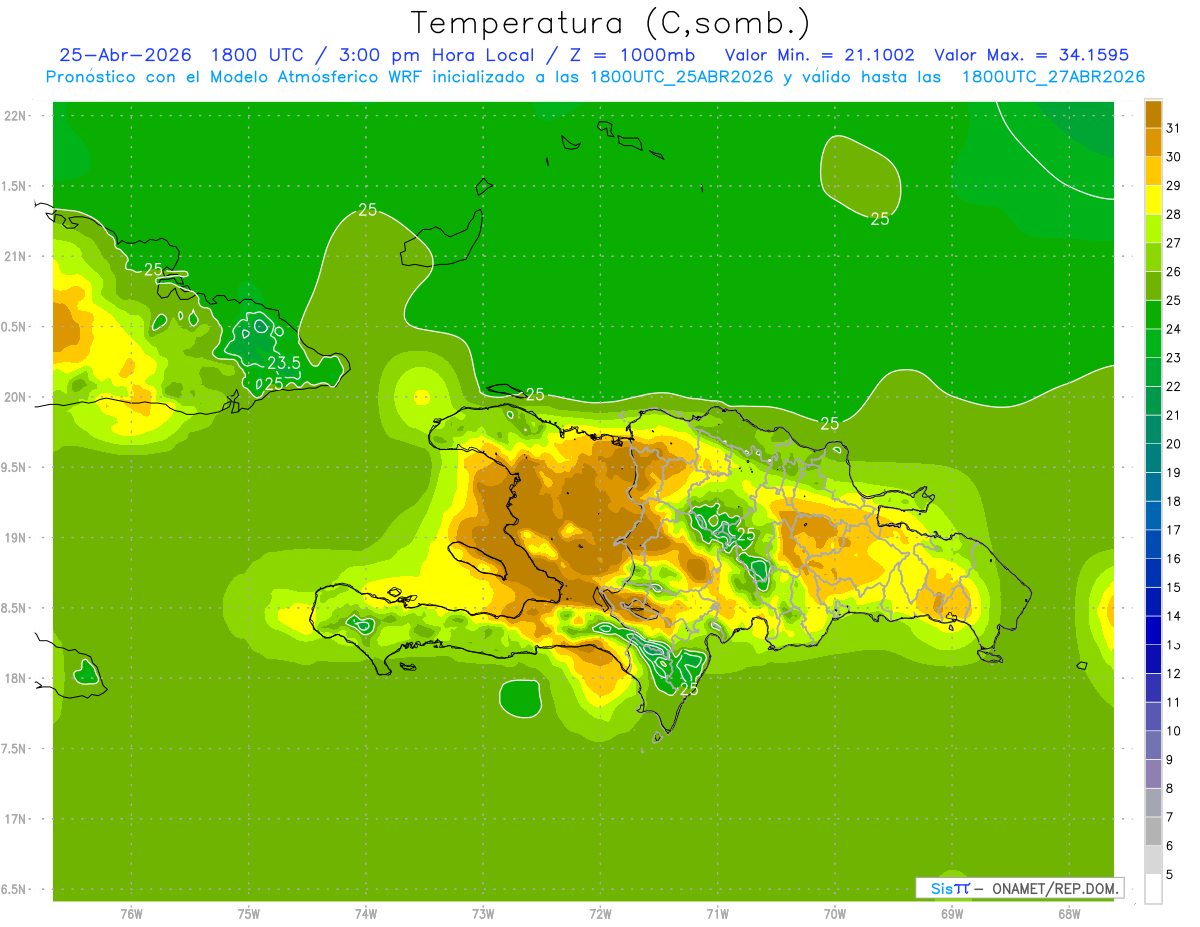Select the 23.5 contour label over eastern Cuba
The image size is (1200, 927).
click(283, 362)
